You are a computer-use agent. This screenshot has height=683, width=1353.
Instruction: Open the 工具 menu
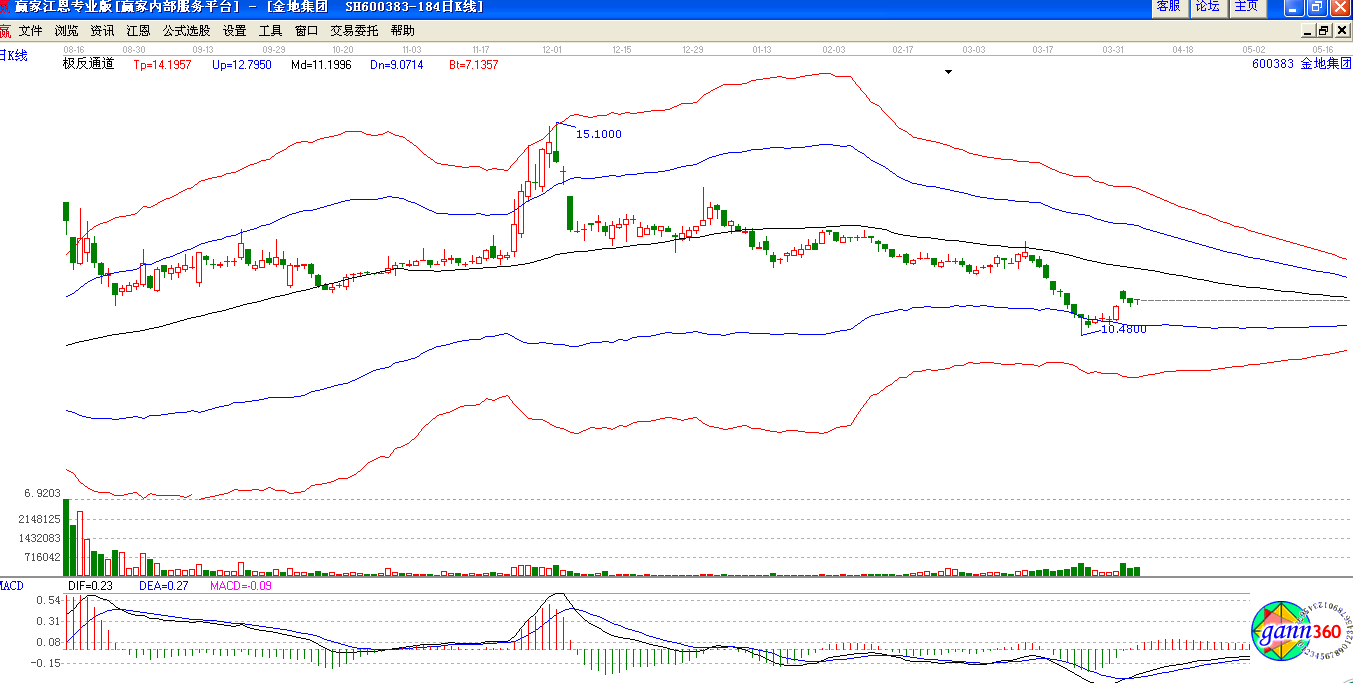pos(270,31)
